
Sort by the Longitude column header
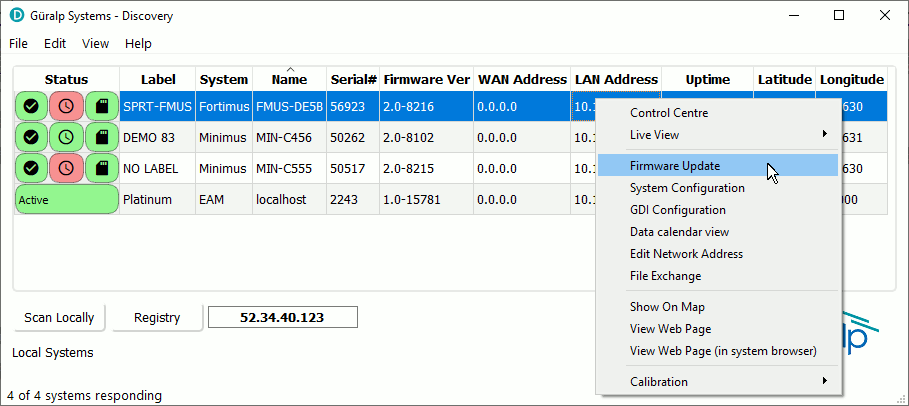pyautogui.click(x=852, y=79)
